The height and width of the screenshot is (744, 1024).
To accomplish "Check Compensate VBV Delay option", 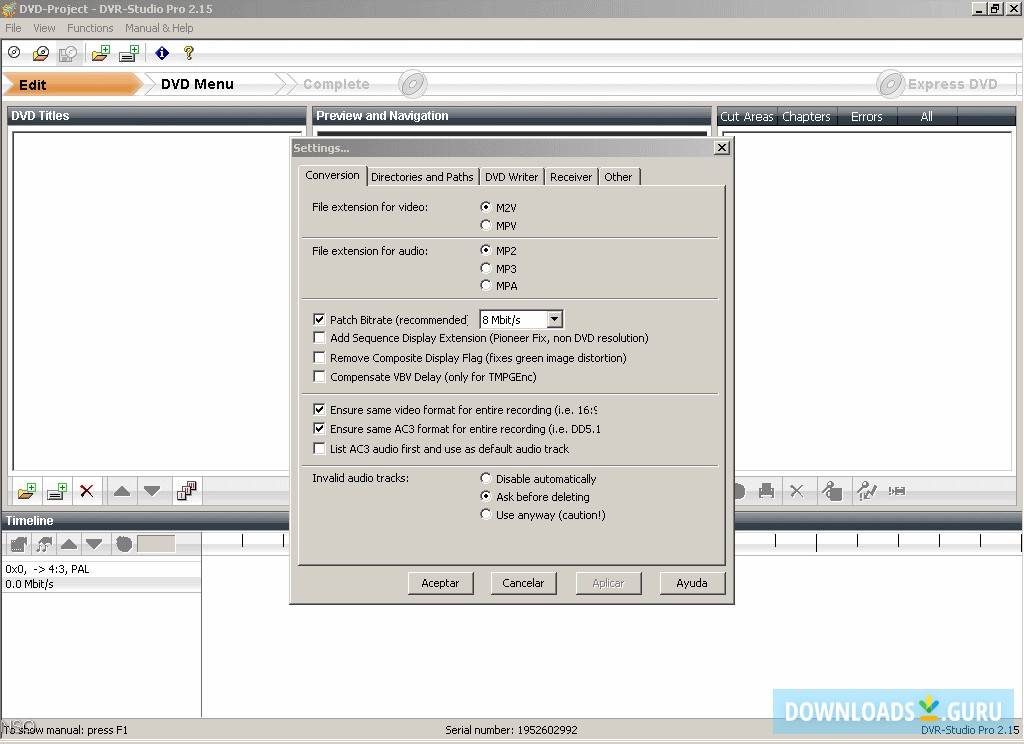I will click(x=319, y=376).
